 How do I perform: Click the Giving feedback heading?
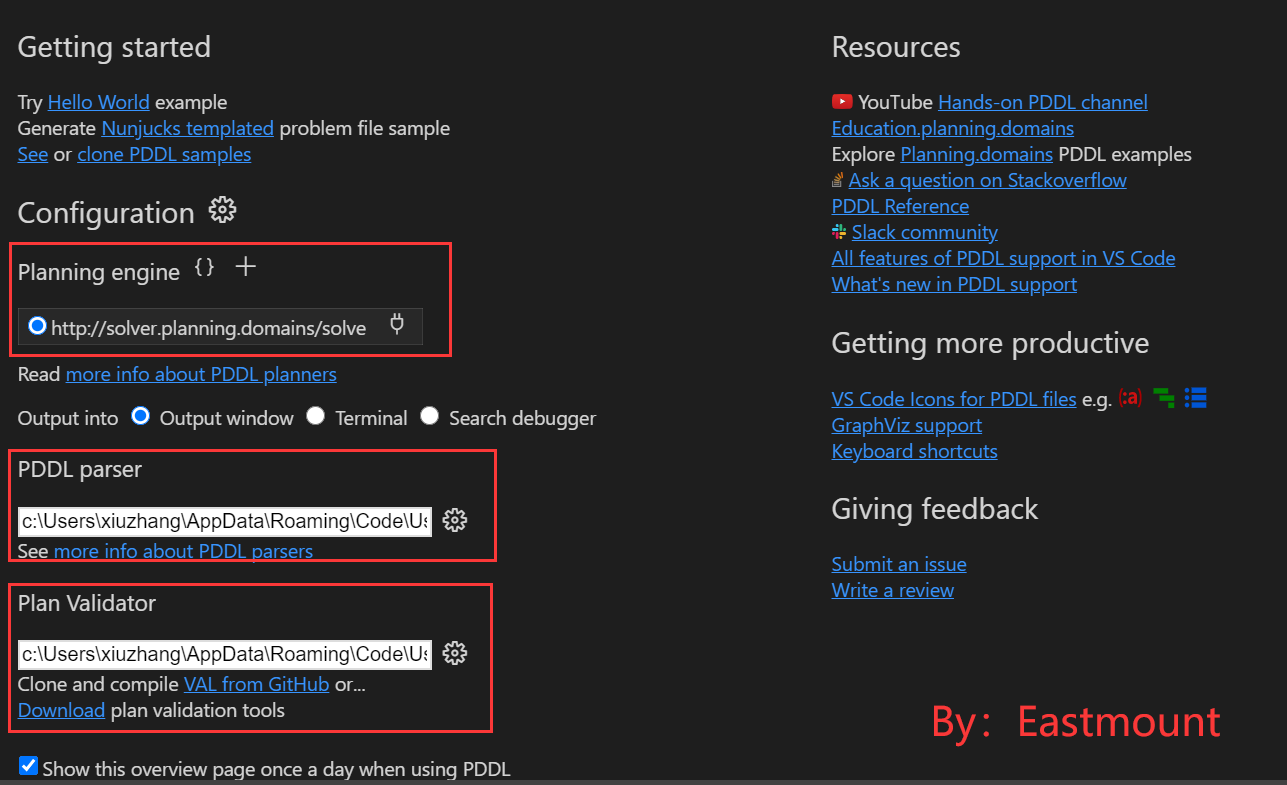935,509
